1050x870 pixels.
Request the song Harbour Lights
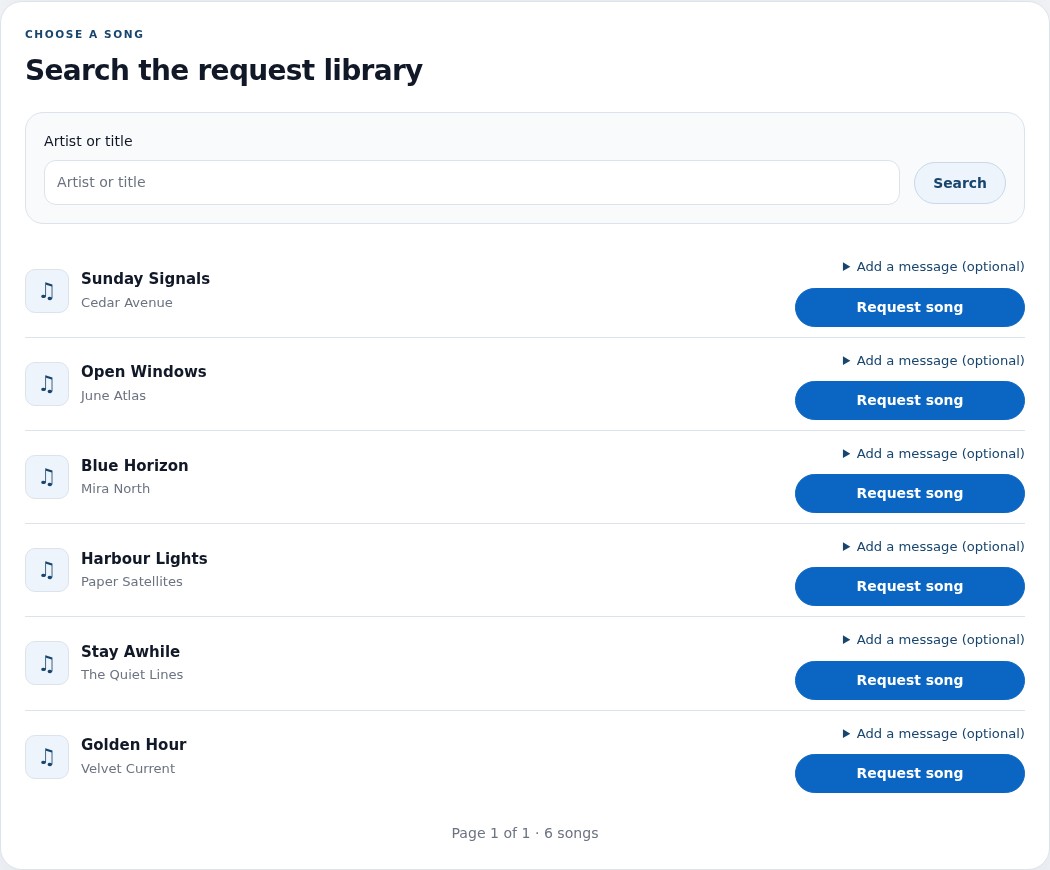909,587
